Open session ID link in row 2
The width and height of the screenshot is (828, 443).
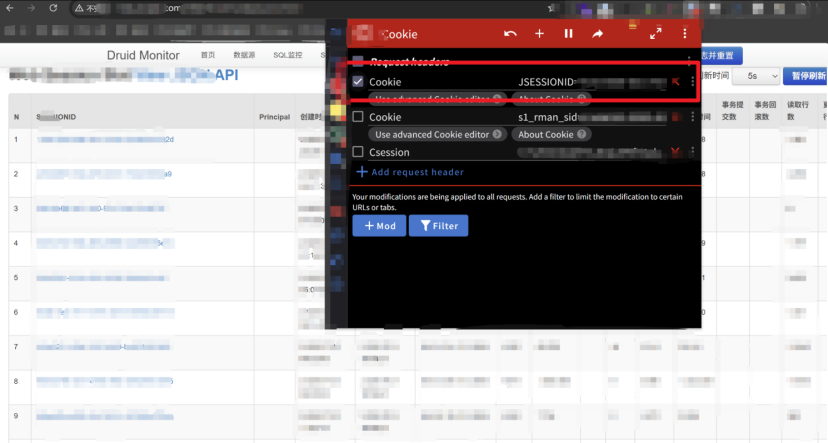pos(104,174)
